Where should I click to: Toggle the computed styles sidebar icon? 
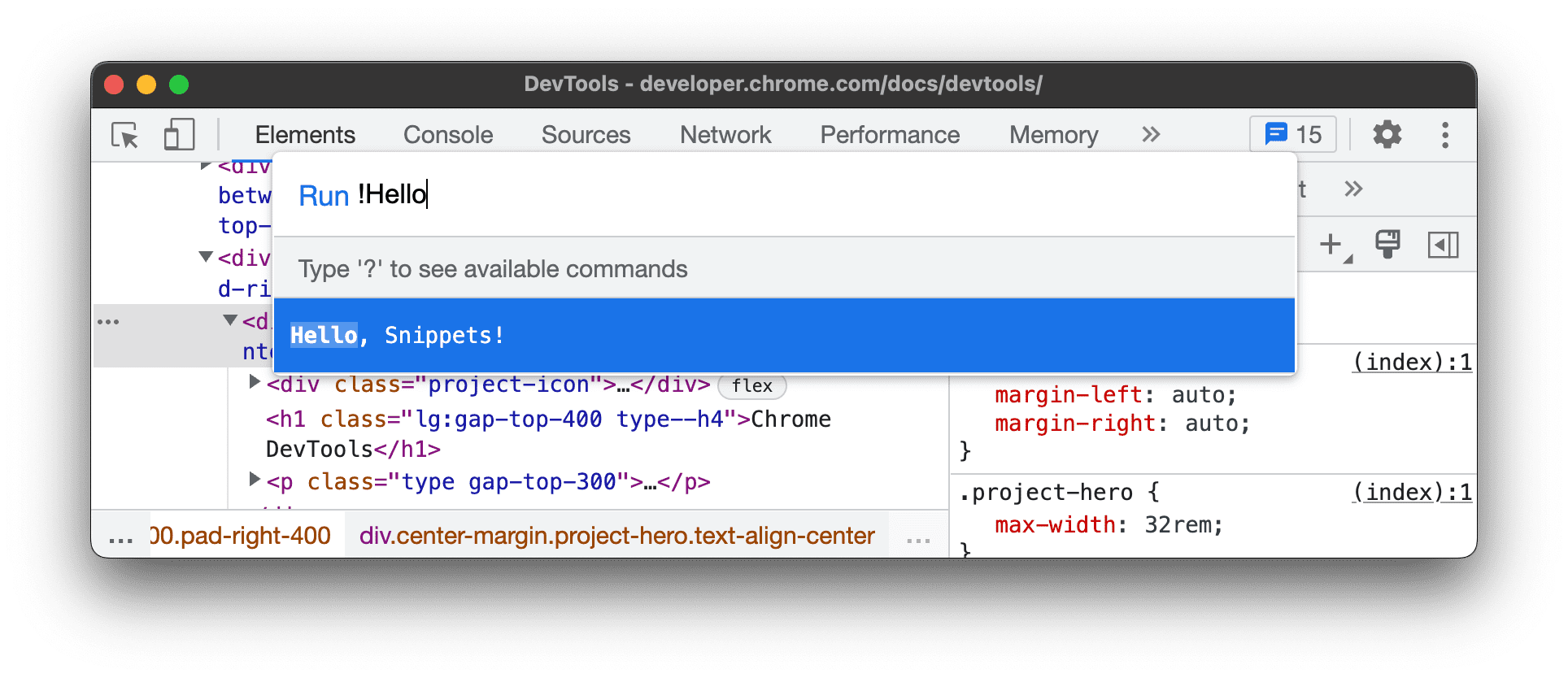pyautogui.click(x=1443, y=245)
